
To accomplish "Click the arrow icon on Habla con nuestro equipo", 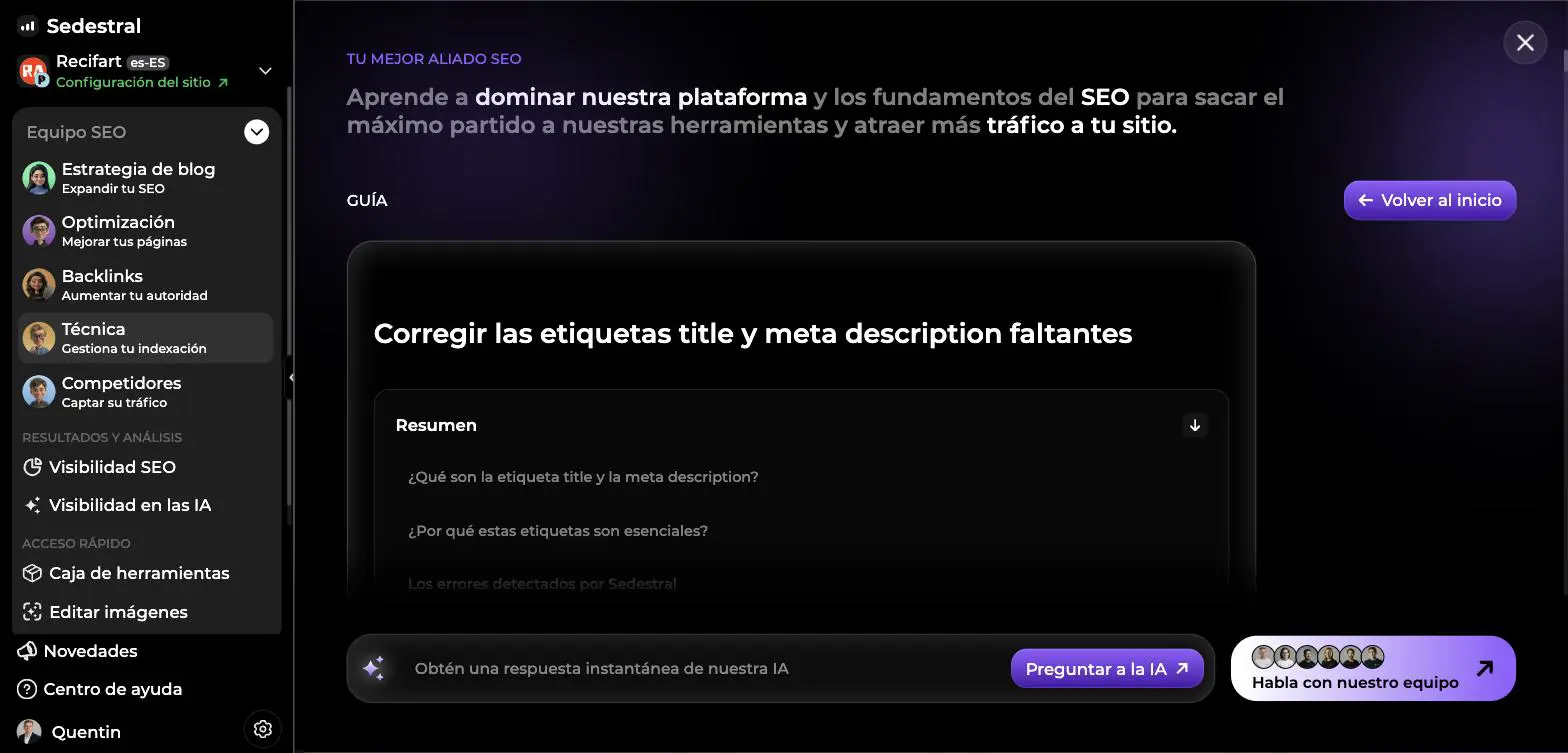I will 1485,668.
